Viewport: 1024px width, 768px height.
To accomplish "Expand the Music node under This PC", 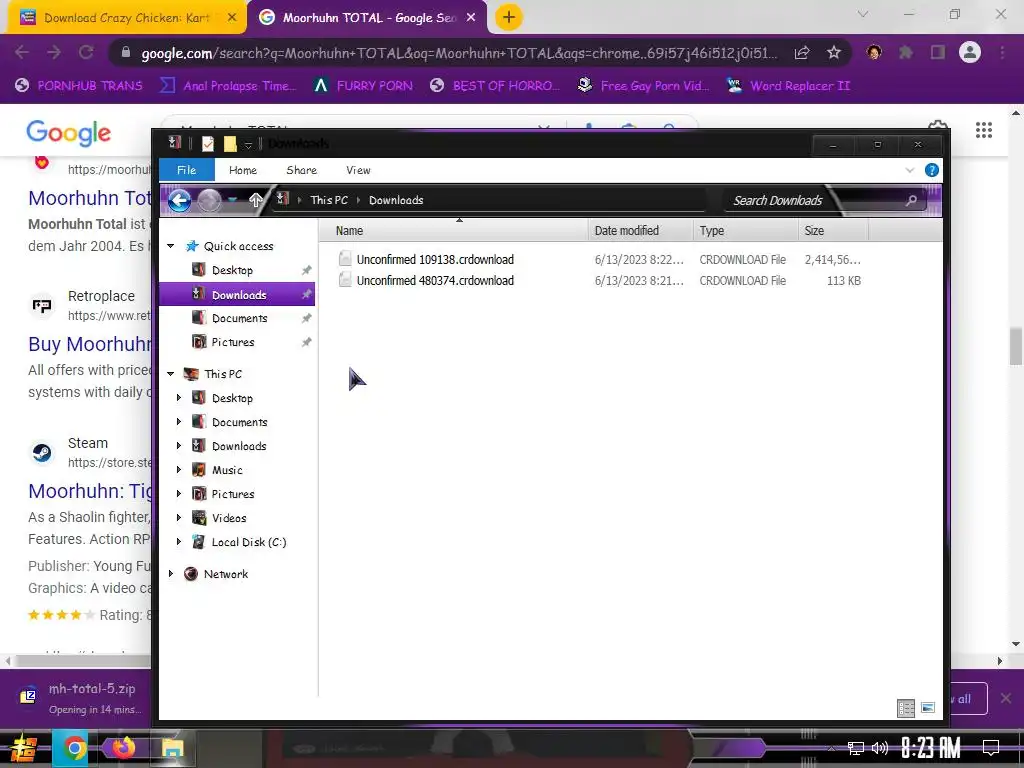I will [x=179, y=470].
